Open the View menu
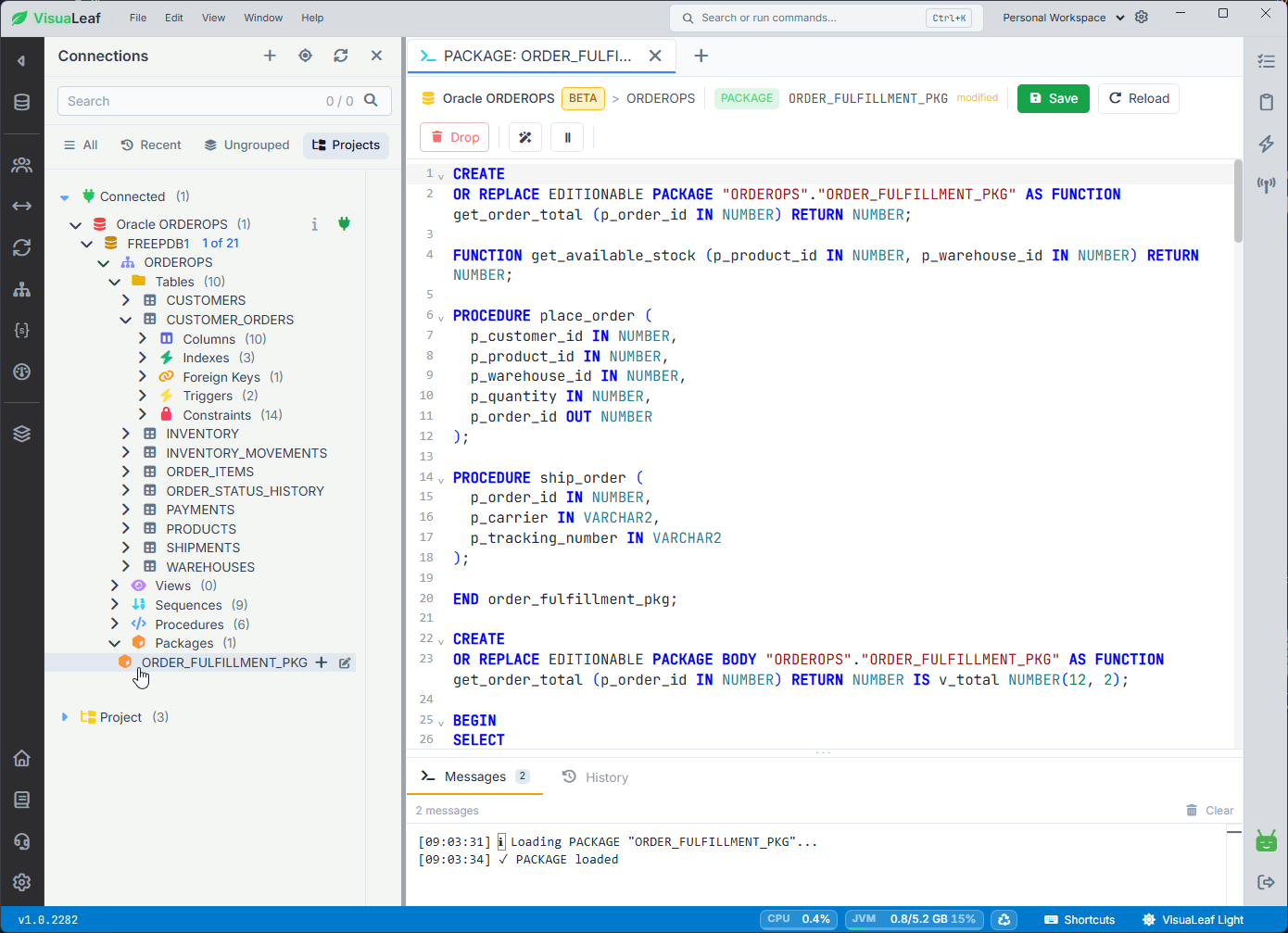Image resolution: width=1288 pixels, height=933 pixels. click(x=213, y=18)
